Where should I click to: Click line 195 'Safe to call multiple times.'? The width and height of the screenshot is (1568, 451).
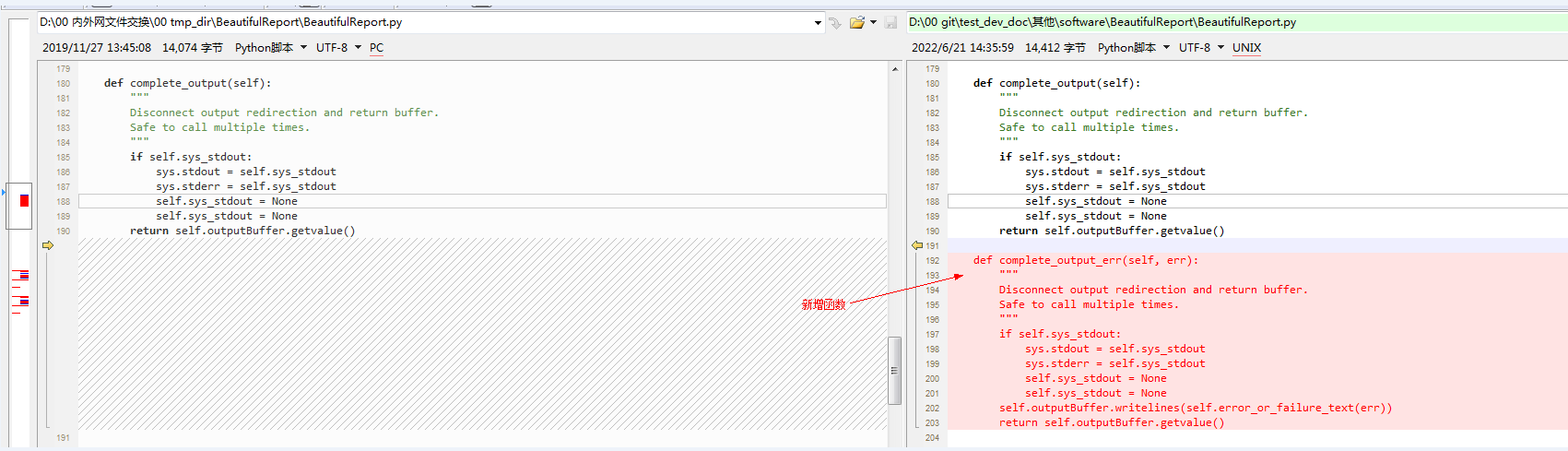click(1089, 304)
